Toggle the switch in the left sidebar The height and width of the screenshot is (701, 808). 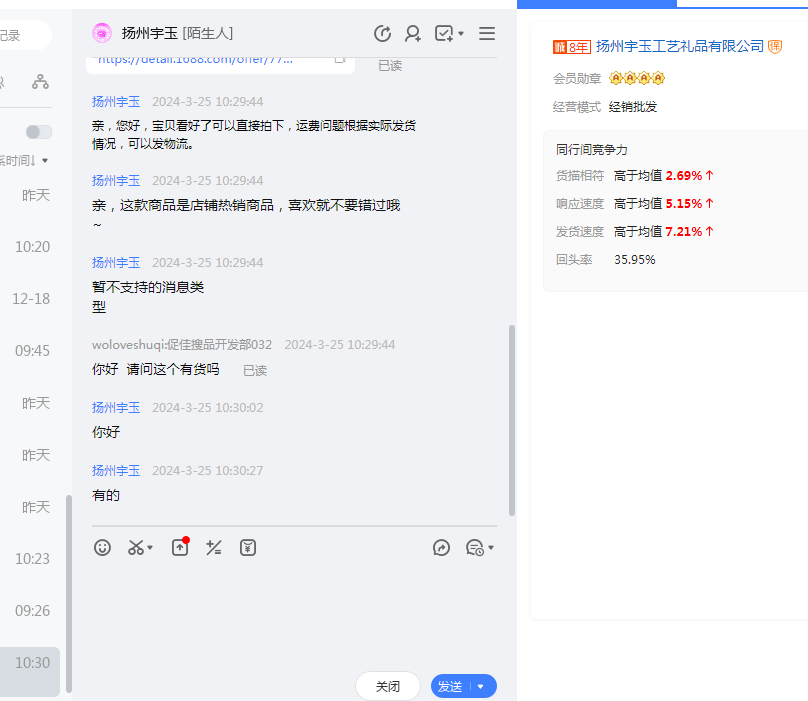(39, 132)
